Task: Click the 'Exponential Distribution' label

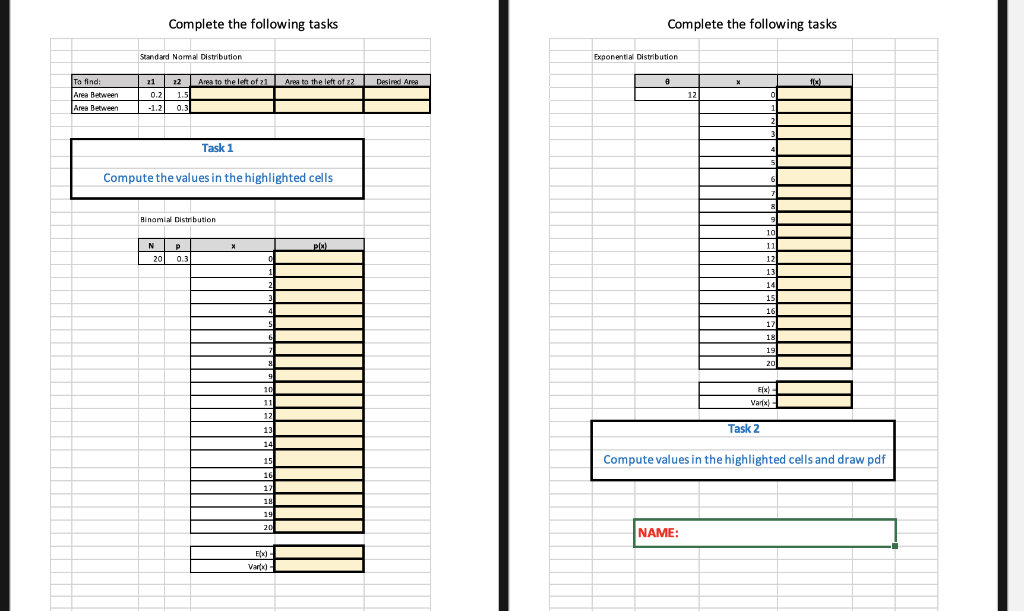Action: coord(635,57)
